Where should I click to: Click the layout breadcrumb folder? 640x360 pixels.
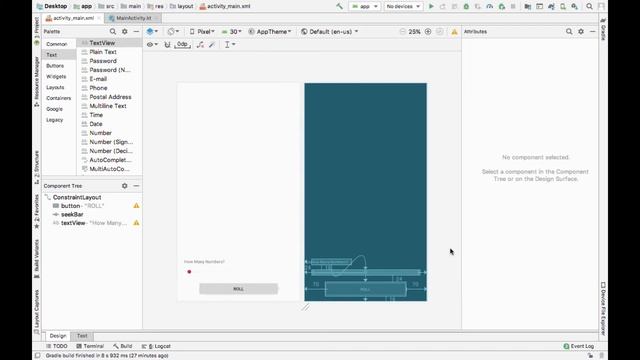tap(181, 7)
